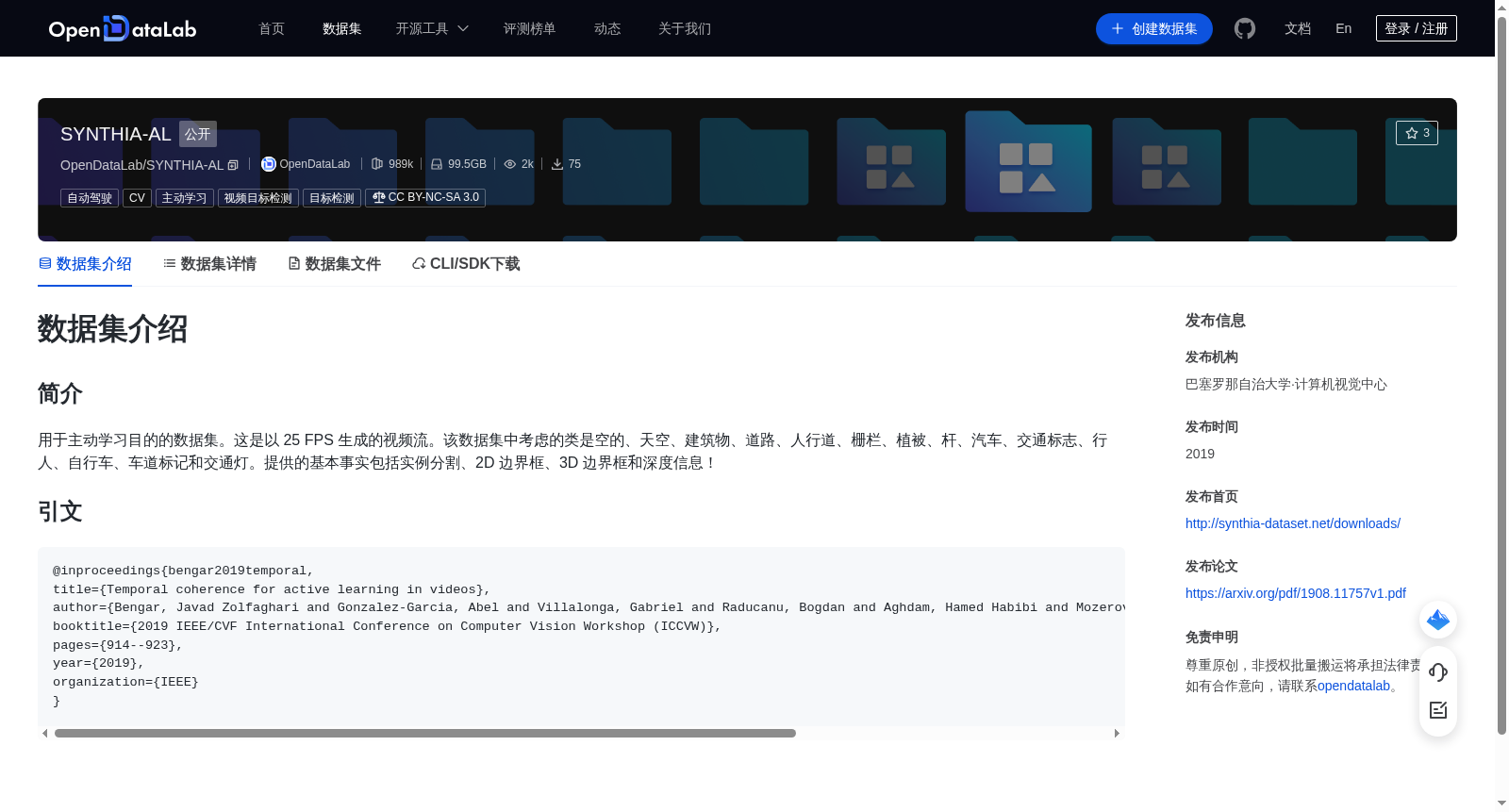The image size is (1509, 812).
Task: Click the 主动学习 tag
Action: point(184,198)
